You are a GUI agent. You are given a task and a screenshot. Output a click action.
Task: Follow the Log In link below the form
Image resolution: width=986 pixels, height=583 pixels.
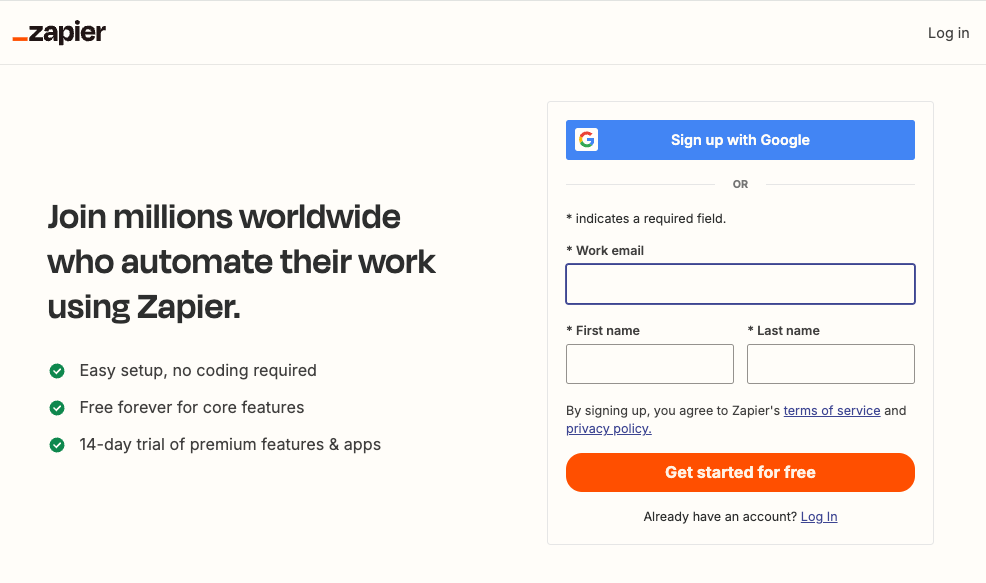click(x=818, y=517)
